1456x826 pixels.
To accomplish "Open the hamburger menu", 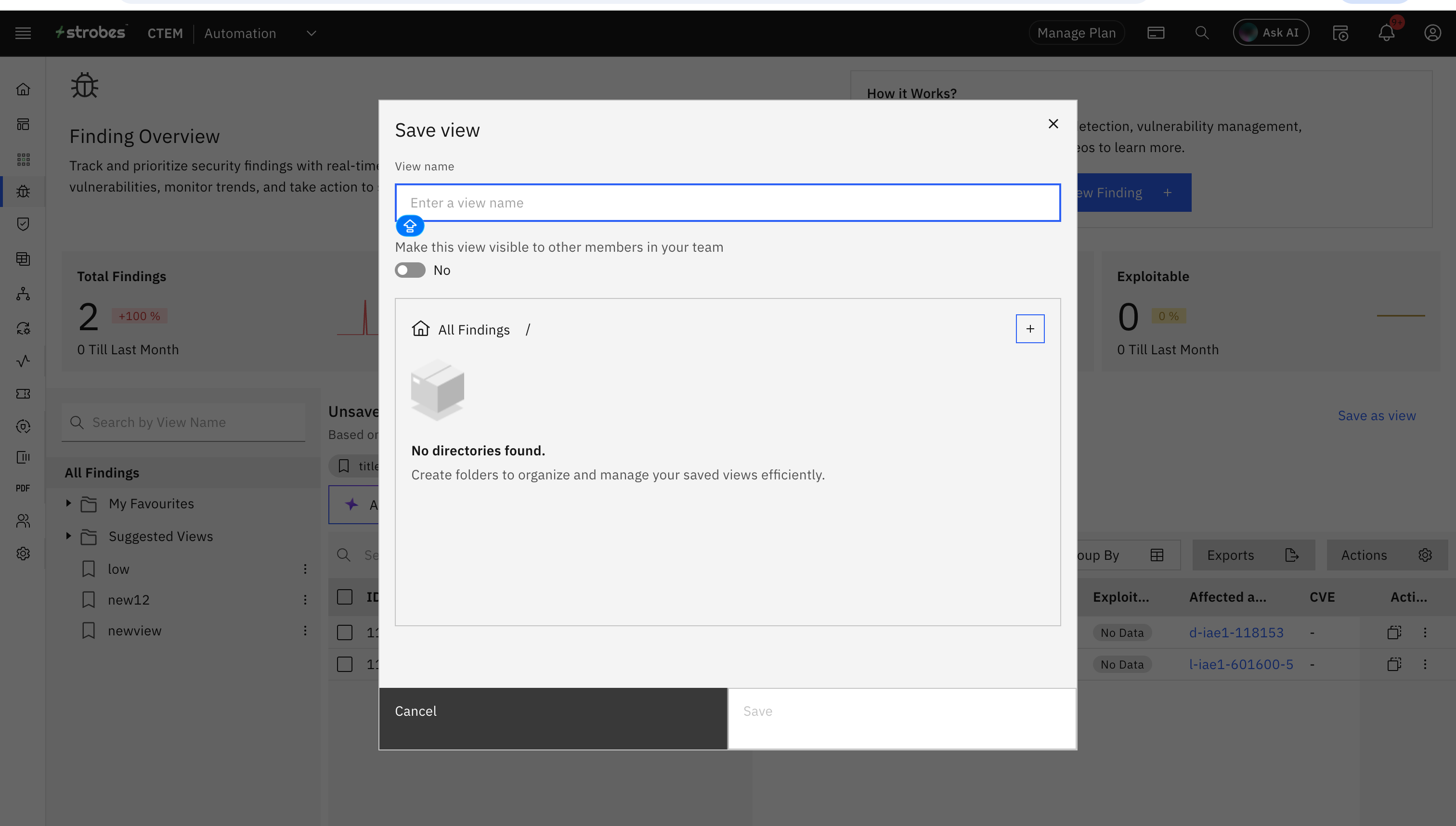I will coord(23,33).
